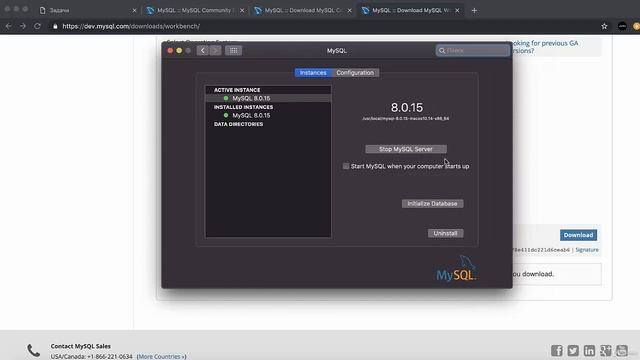Viewport: 640px width, 360px height.
Task: Minimize the MySQL preferences window
Action: [179, 51]
